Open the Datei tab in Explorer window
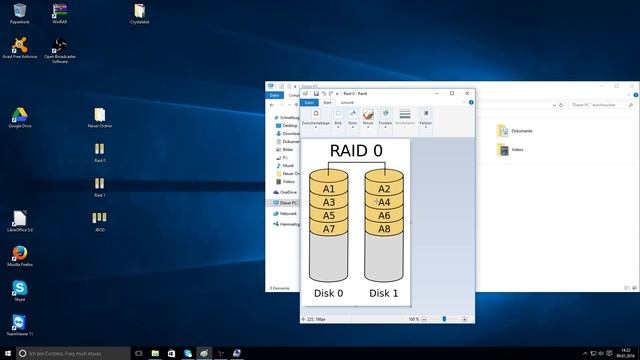The image size is (640, 360). pos(274,95)
